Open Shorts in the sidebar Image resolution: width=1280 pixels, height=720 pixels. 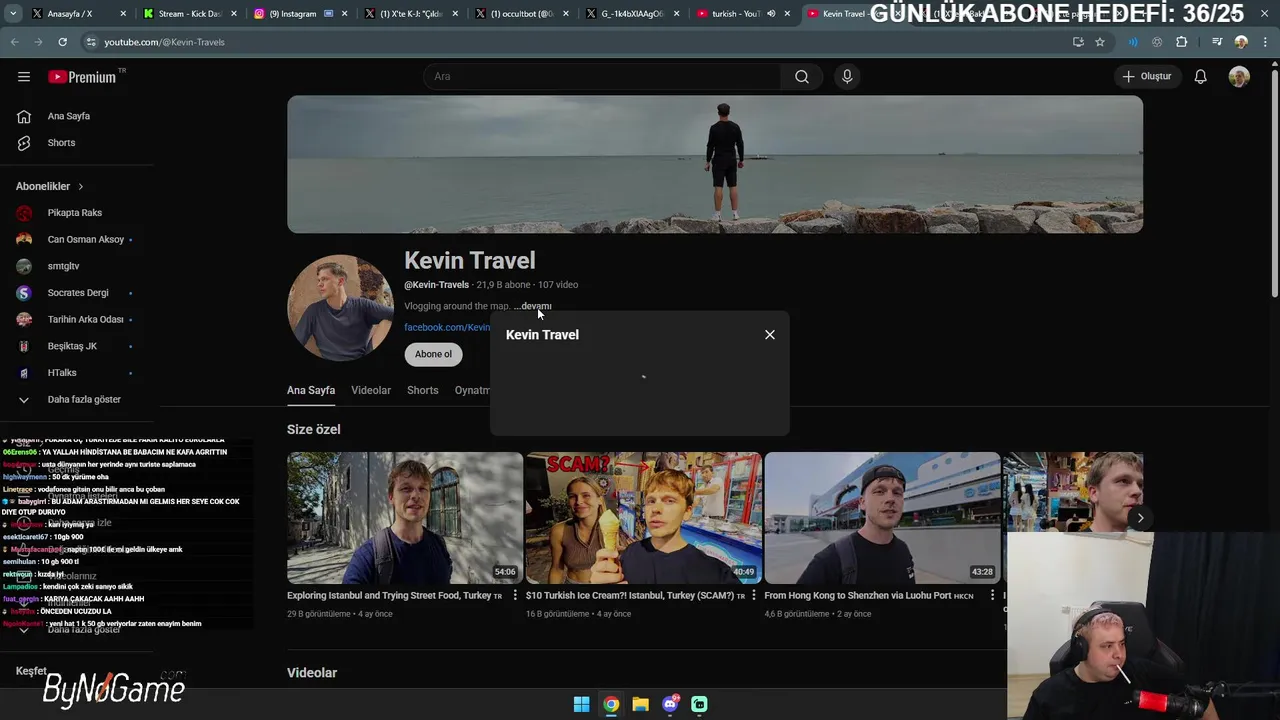point(61,143)
